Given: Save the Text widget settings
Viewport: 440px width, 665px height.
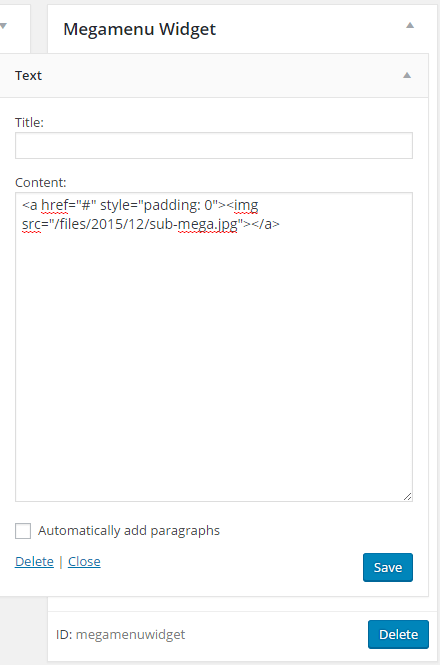Looking at the screenshot, I should click(388, 567).
